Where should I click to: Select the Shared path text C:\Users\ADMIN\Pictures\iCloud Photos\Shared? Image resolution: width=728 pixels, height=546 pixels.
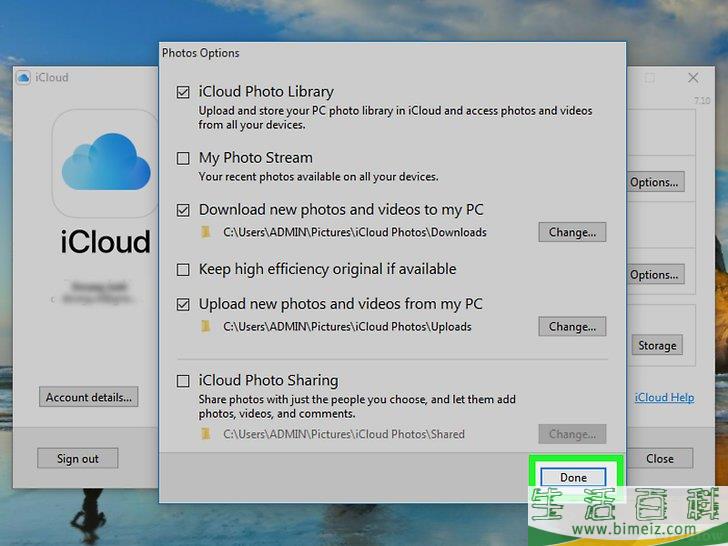(344, 435)
